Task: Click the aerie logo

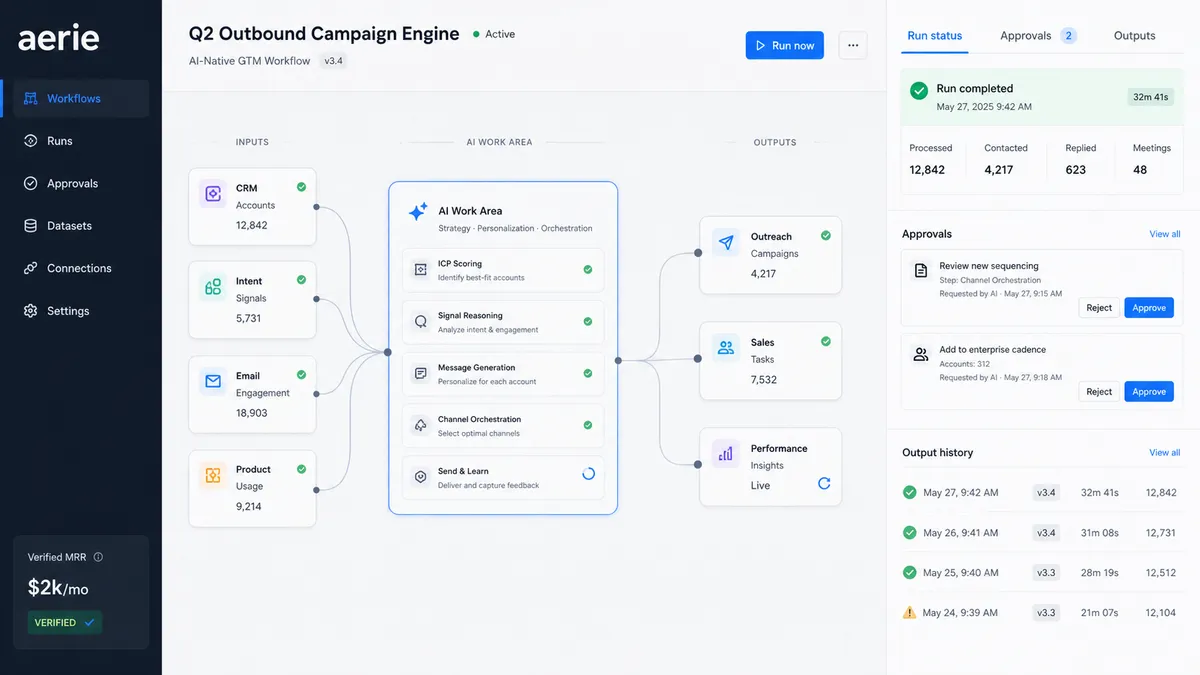Action: (x=59, y=38)
